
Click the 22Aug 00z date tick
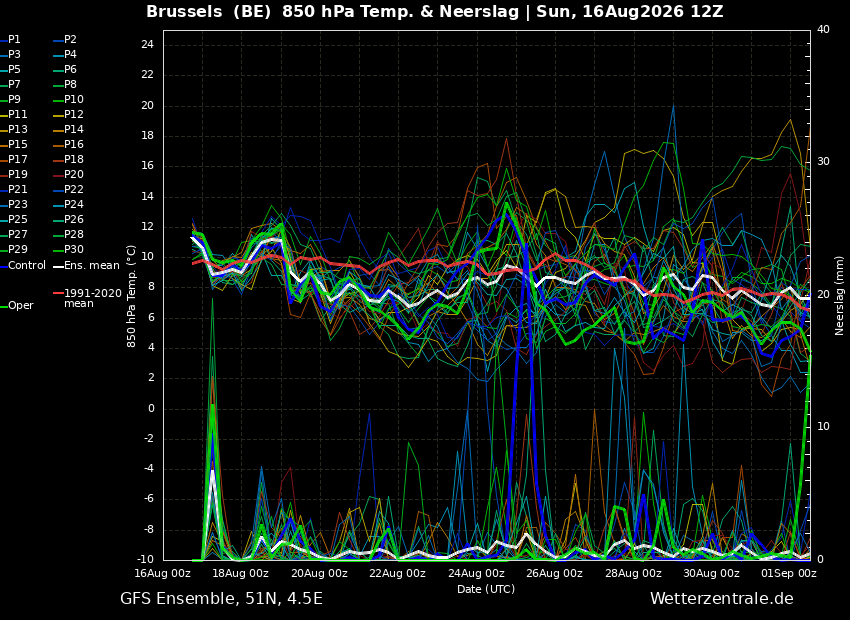tap(398, 573)
